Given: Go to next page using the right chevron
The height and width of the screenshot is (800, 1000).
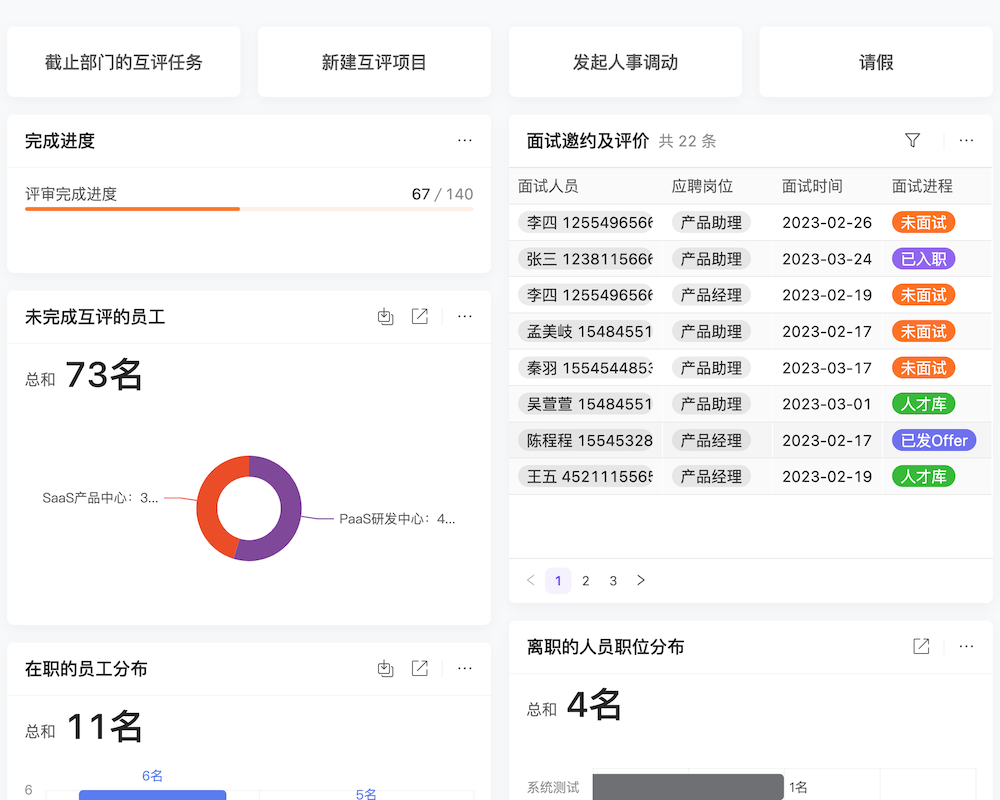Looking at the screenshot, I should tap(641, 580).
